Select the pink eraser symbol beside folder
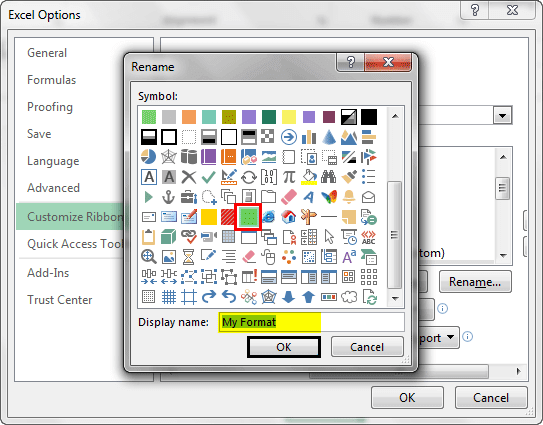Viewport: 543px width, 425px height. tap(288, 197)
